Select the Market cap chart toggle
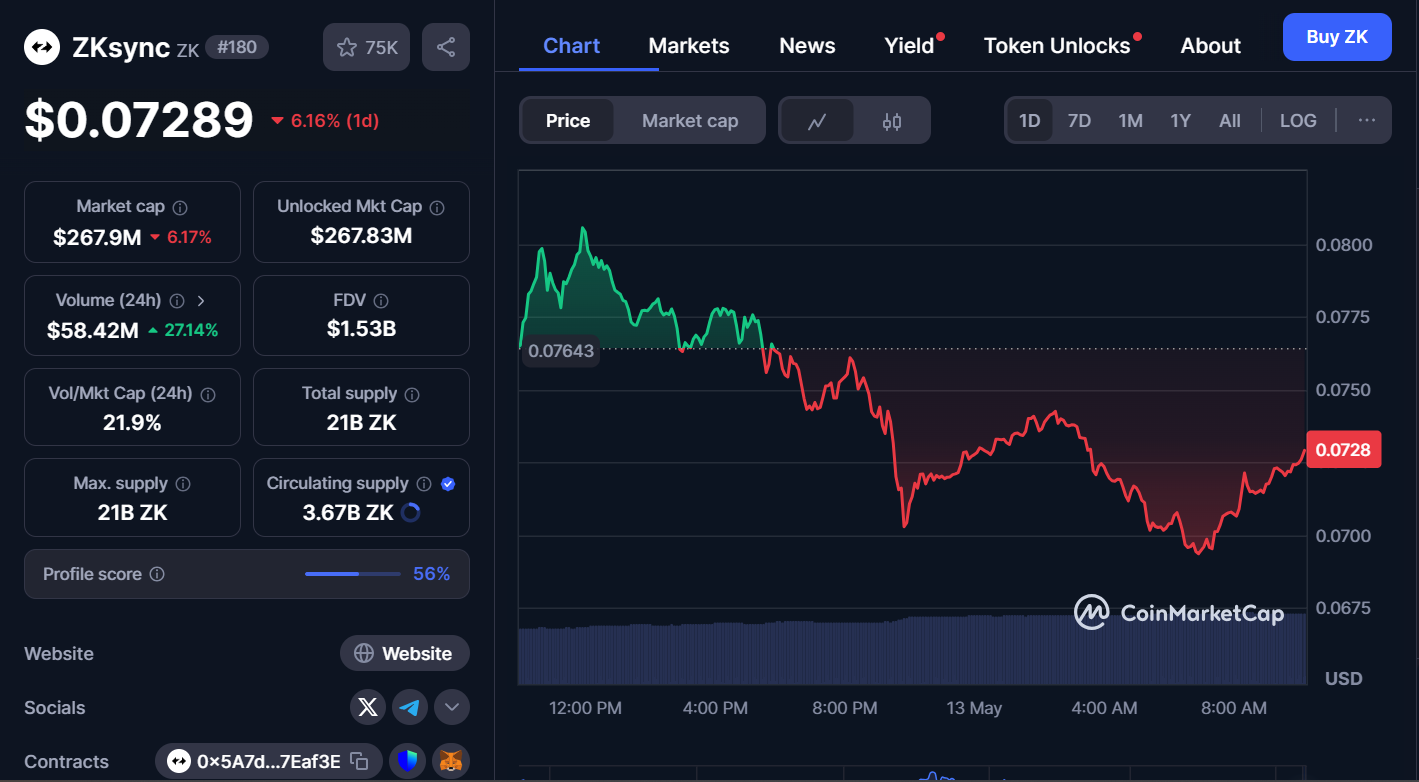The width and height of the screenshot is (1419, 782). coord(690,121)
